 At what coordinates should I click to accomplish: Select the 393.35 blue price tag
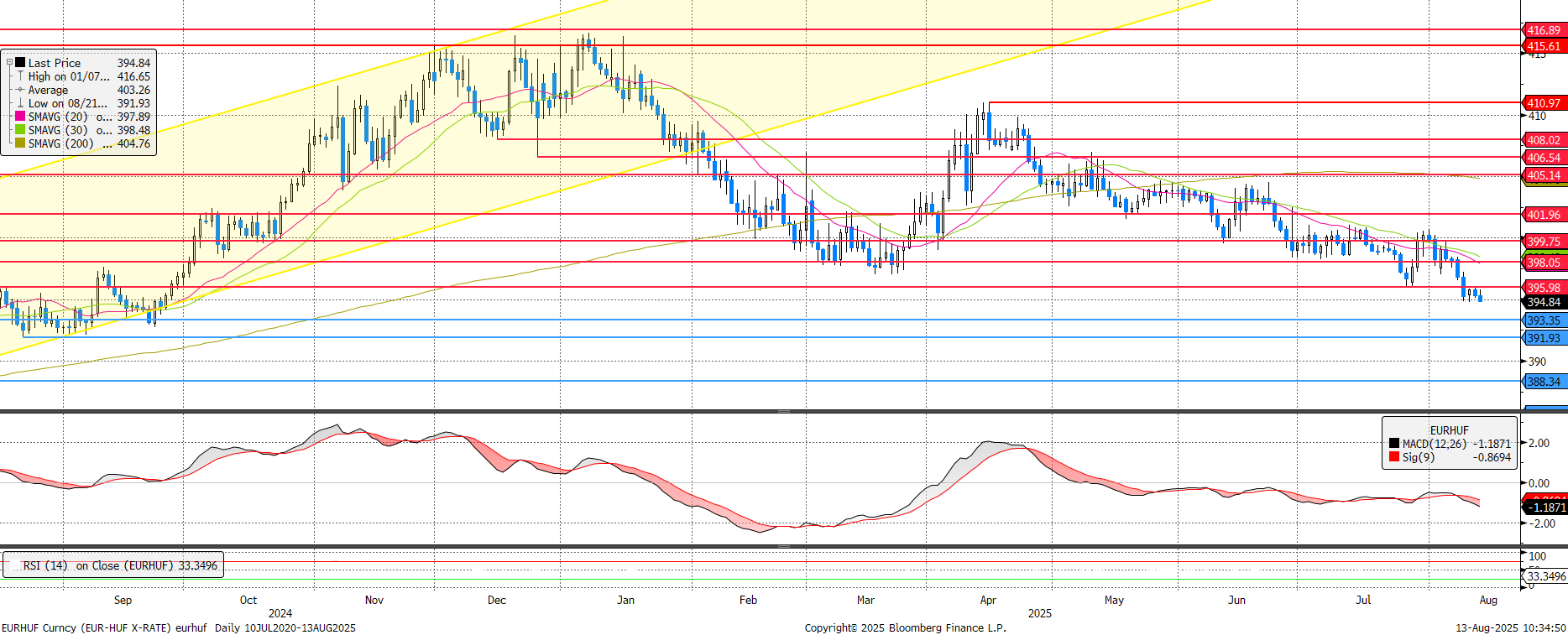(x=1544, y=320)
